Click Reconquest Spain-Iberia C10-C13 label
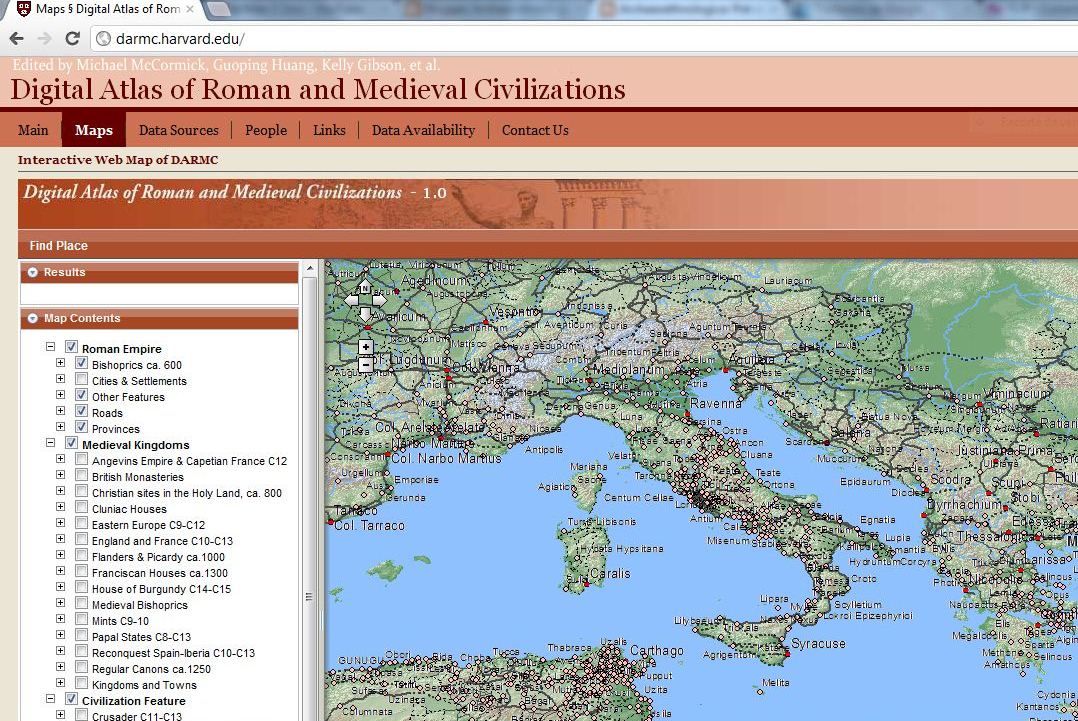The width and height of the screenshot is (1078, 721). pyautogui.click(x=173, y=653)
